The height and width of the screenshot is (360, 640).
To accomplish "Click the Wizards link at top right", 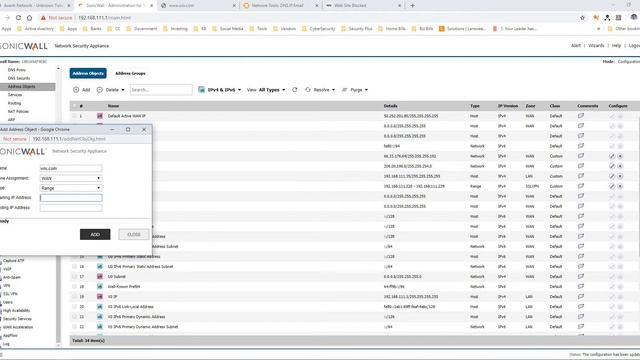I will click(x=596, y=46).
